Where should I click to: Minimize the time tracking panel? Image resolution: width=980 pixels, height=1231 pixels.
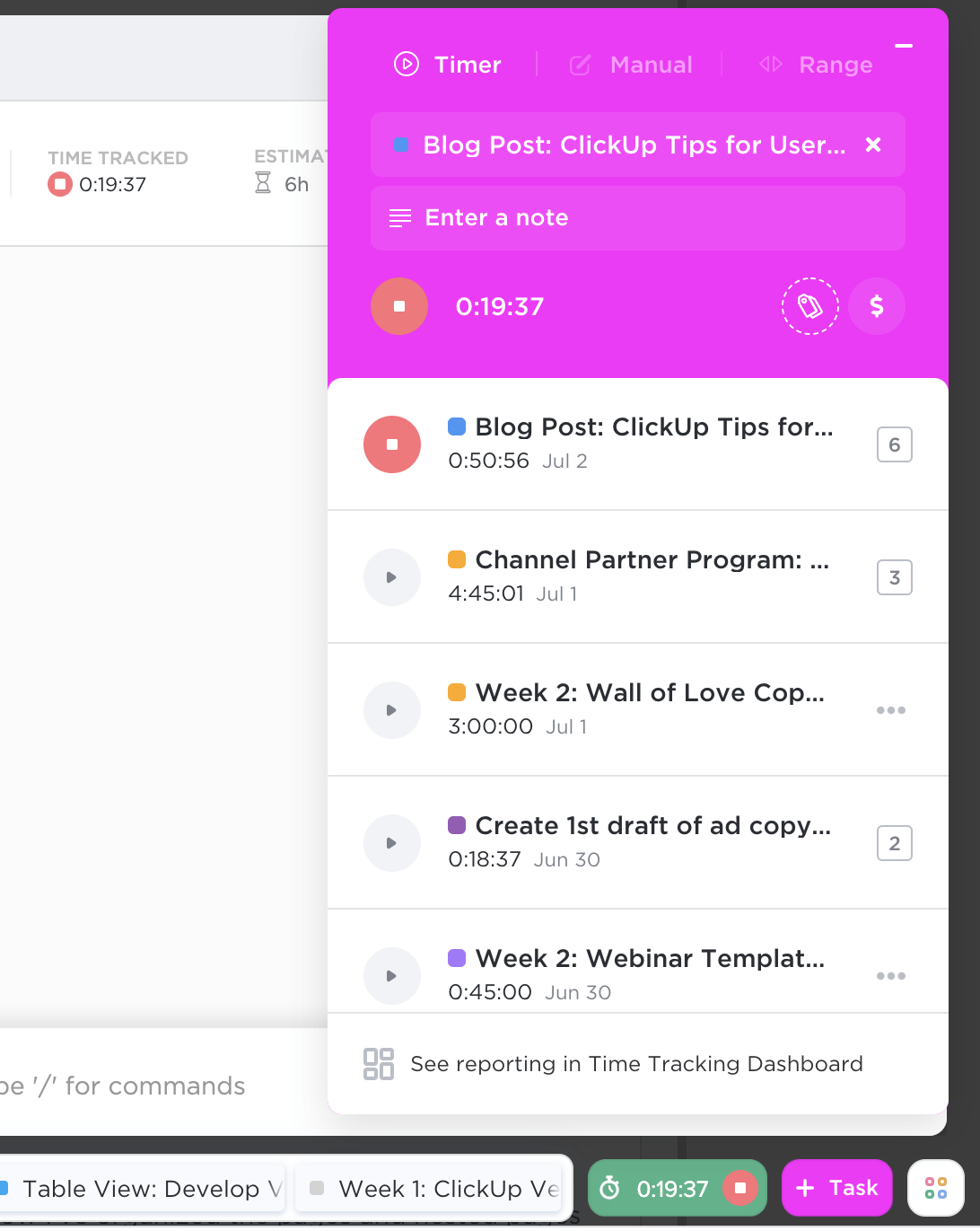pyautogui.click(x=904, y=47)
